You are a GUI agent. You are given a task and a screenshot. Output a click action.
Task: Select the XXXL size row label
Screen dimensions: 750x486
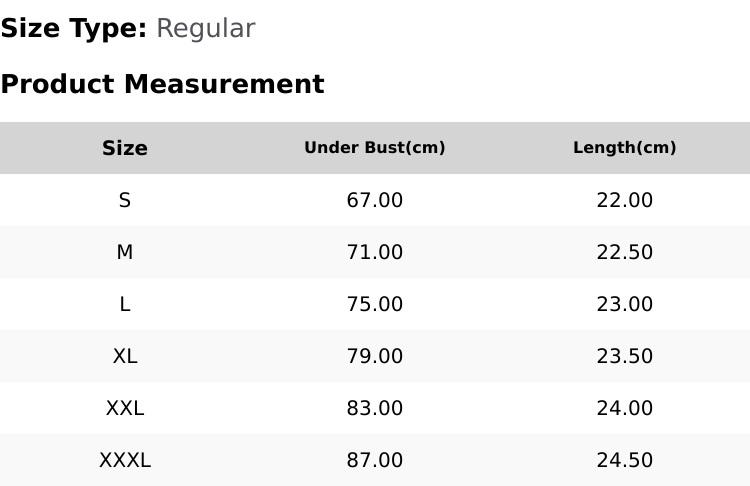[125, 460]
